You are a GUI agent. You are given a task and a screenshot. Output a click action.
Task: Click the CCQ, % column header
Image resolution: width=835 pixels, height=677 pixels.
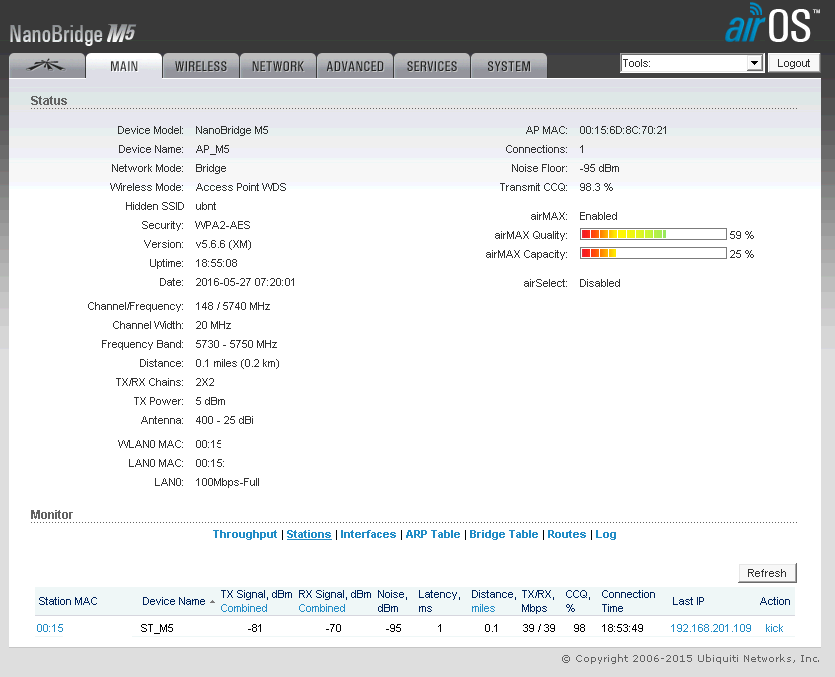[x=578, y=601]
